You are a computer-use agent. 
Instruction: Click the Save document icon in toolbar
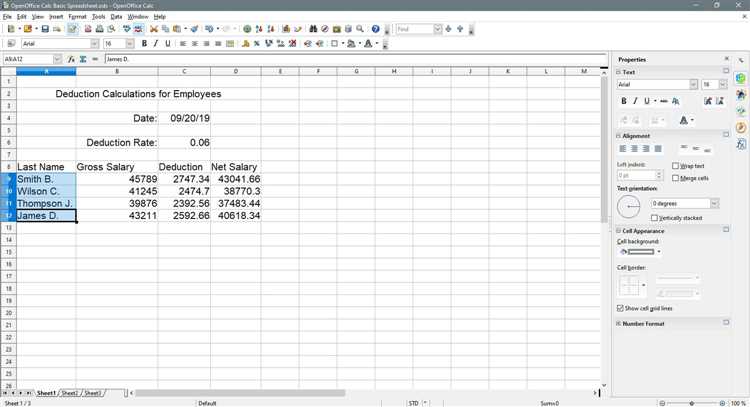[x=45, y=29]
